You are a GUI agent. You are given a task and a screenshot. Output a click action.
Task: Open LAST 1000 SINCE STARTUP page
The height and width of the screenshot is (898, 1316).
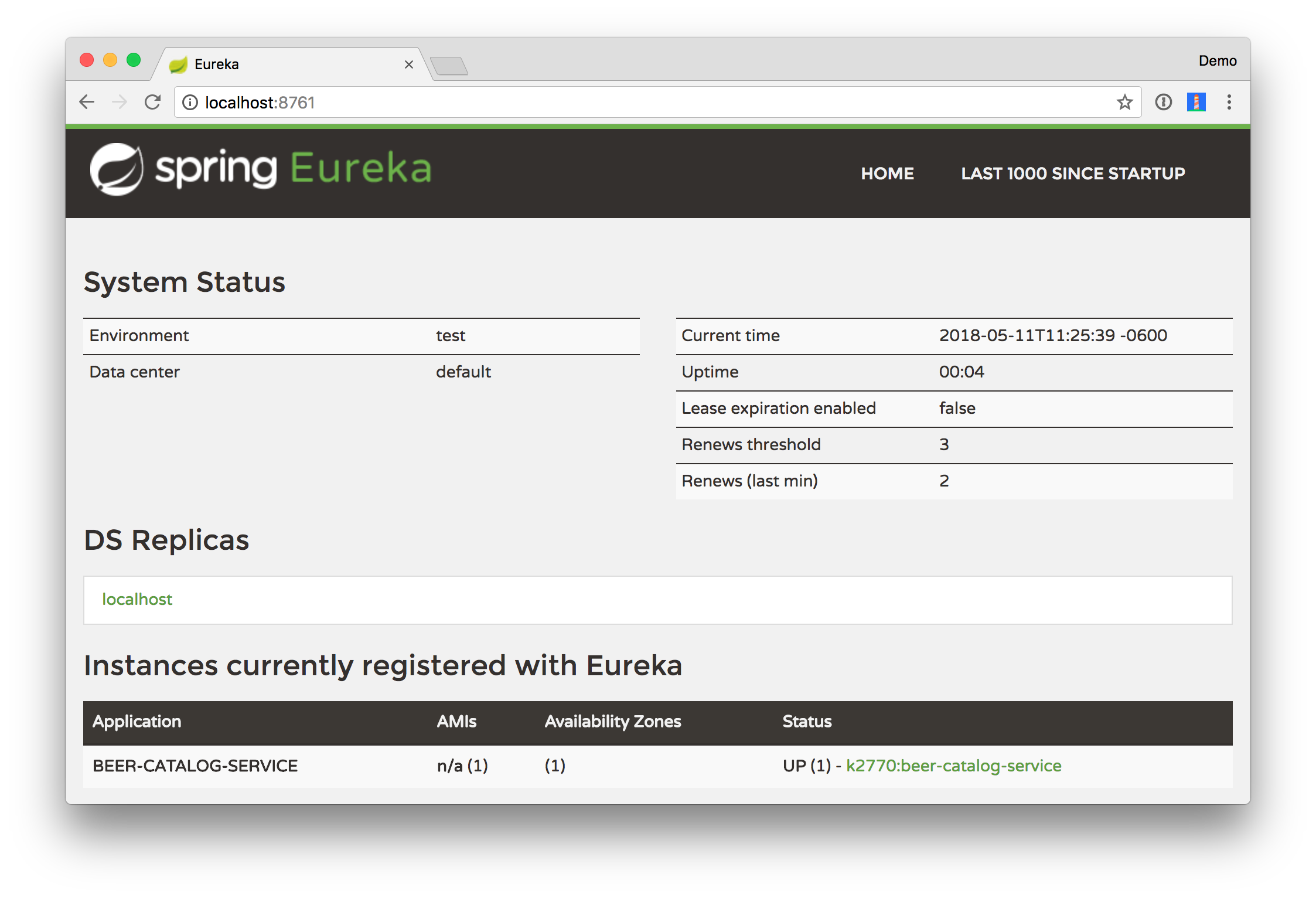tap(1073, 174)
